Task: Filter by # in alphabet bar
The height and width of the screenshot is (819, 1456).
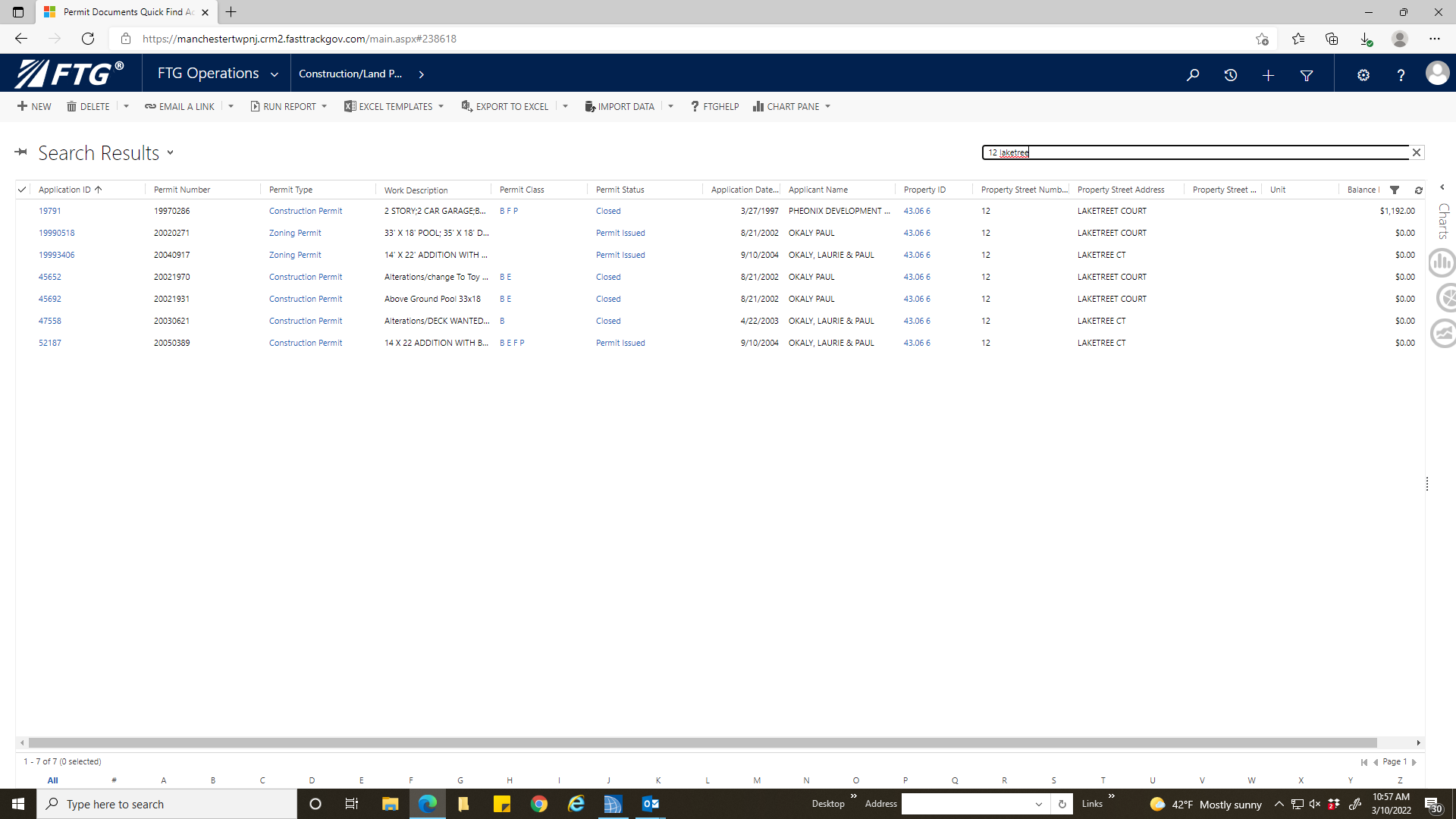Action: [114, 780]
